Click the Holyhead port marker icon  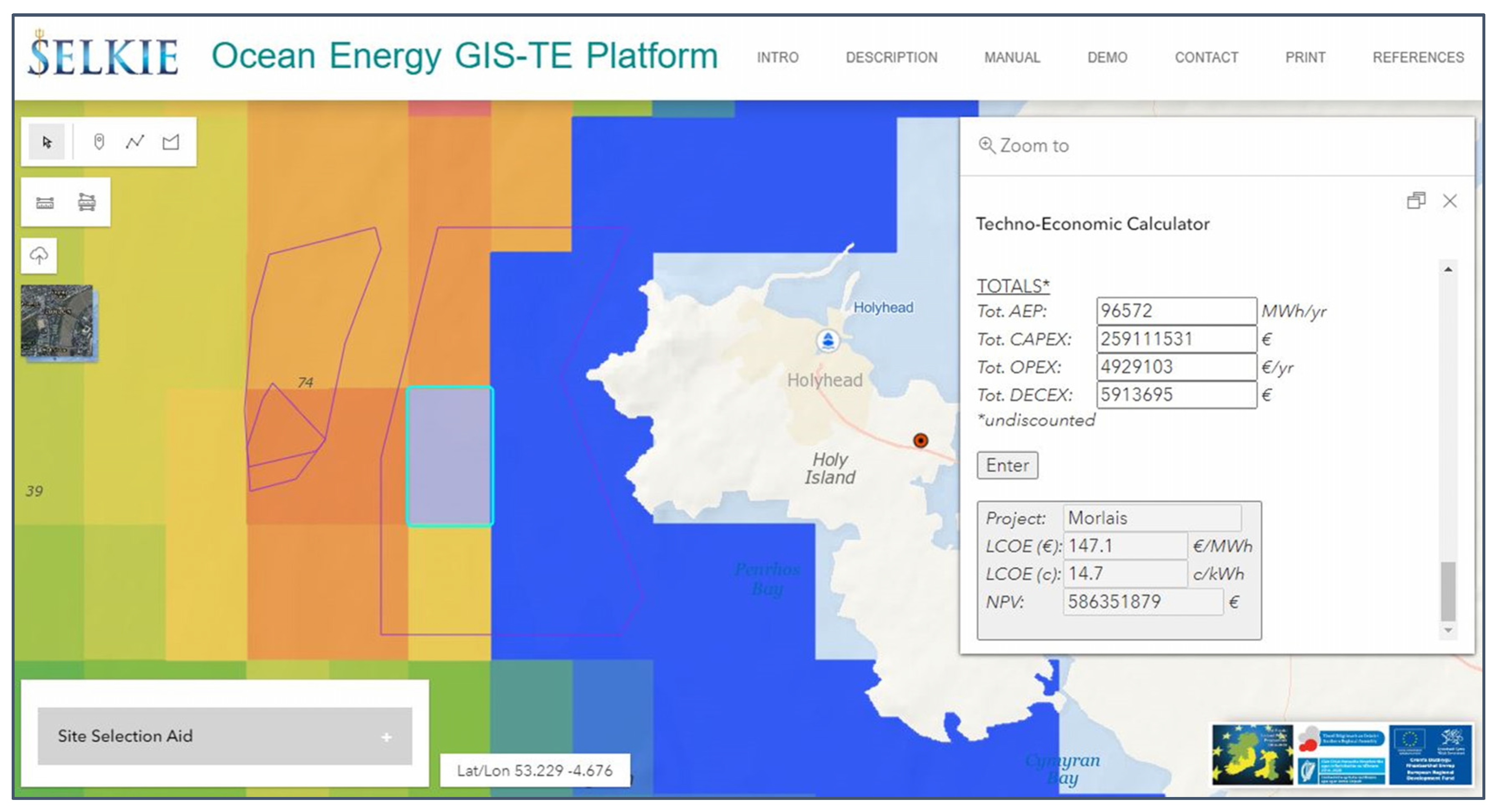(x=827, y=340)
